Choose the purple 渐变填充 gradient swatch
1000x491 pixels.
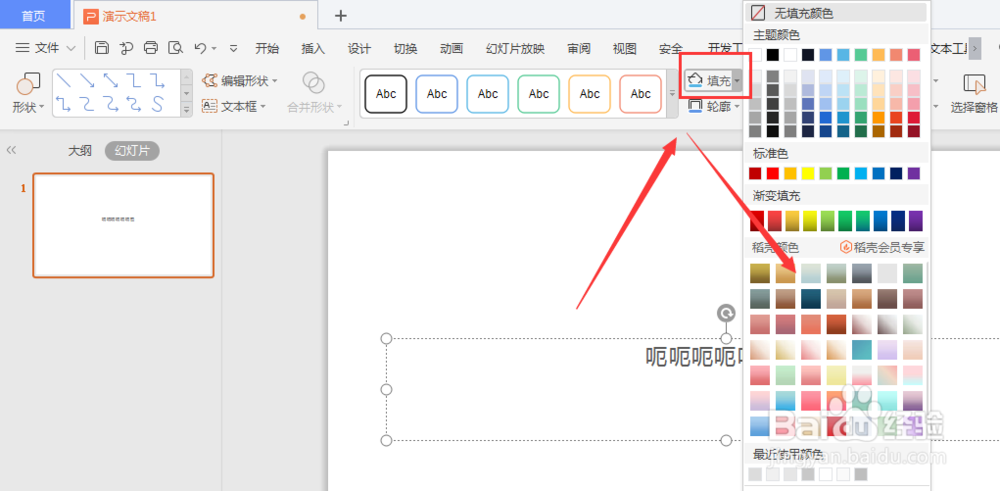(x=915, y=221)
